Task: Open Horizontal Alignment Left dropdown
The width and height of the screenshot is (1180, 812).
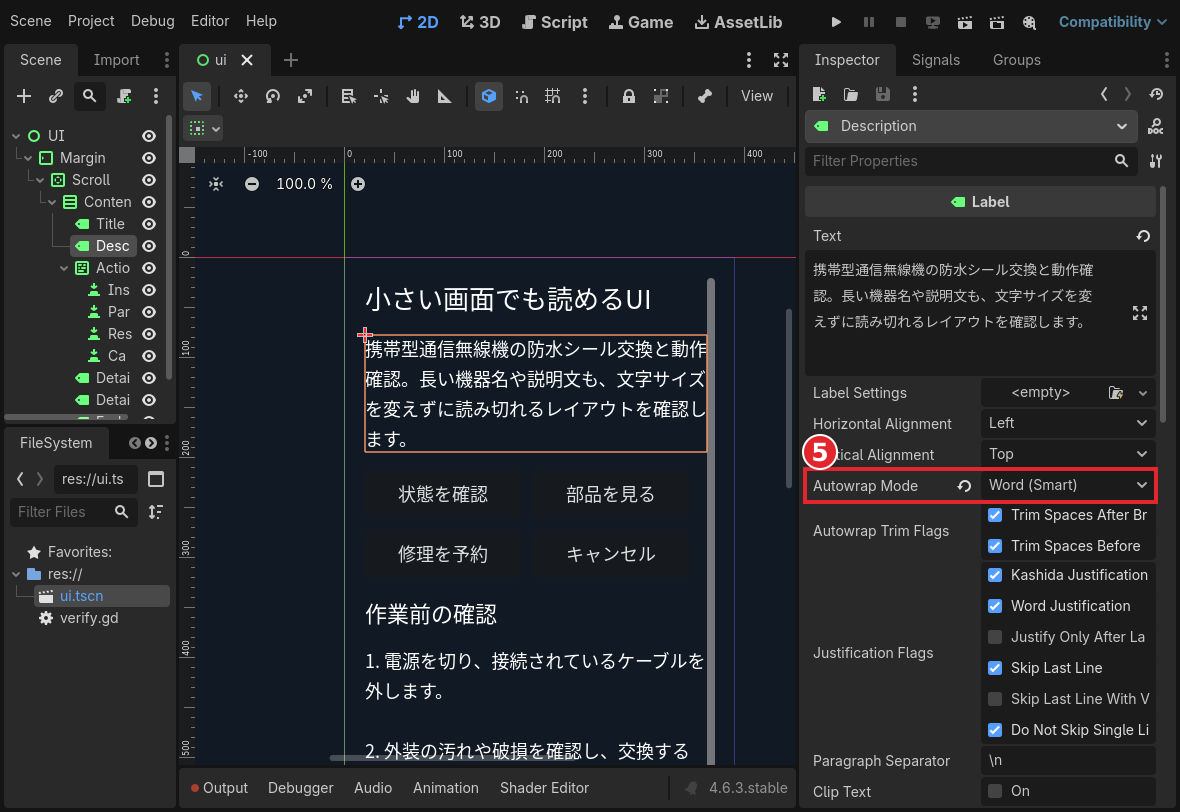Action: pyautogui.click(x=1068, y=424)
